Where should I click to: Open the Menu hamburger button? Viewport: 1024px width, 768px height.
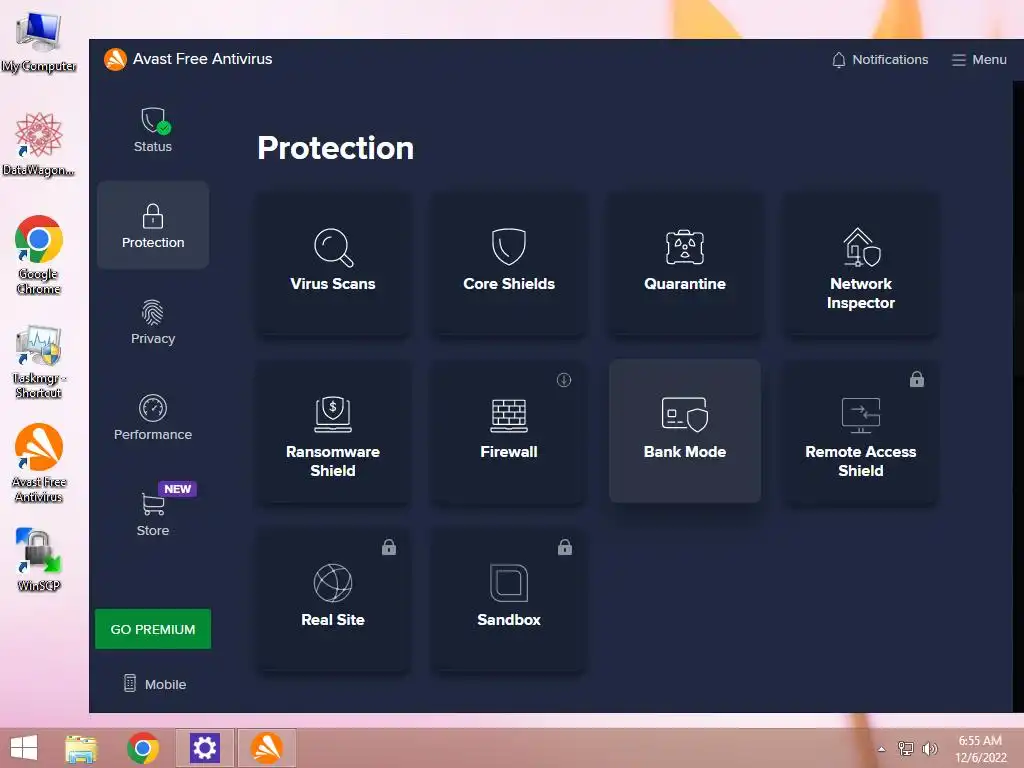(x=978, y=59)
